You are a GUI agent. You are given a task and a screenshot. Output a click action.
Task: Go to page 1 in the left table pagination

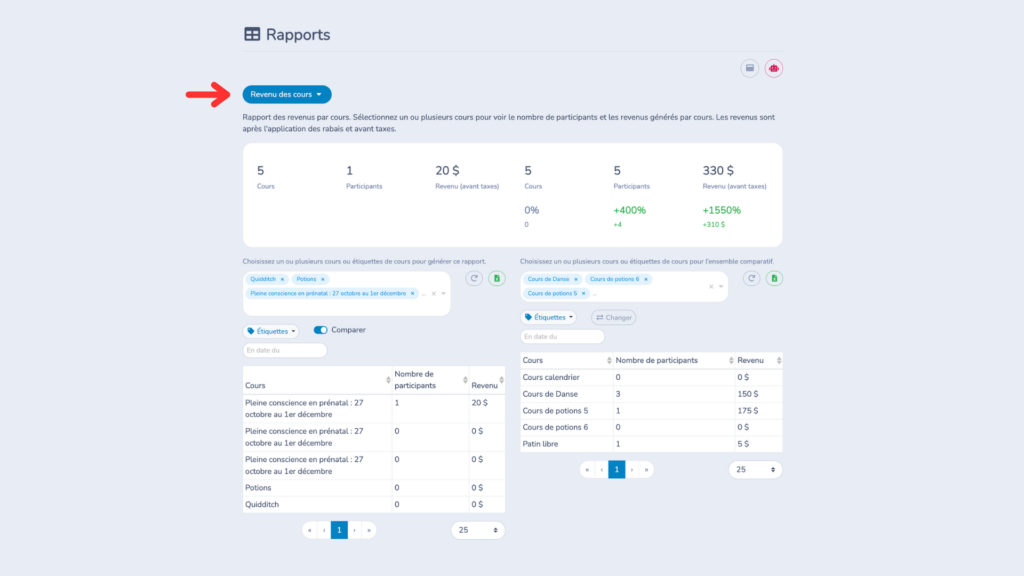tap(339, 530)
